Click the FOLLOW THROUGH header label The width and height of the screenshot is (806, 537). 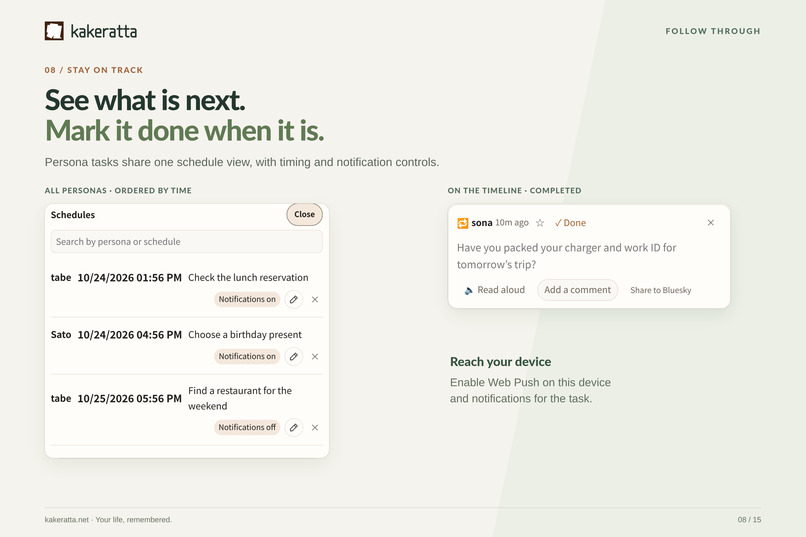(712, 31)
